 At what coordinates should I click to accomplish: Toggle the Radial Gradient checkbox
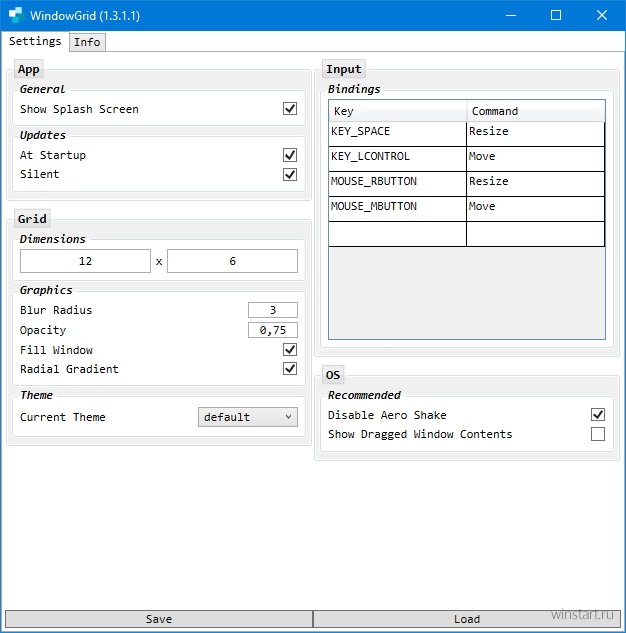[290, 369]
